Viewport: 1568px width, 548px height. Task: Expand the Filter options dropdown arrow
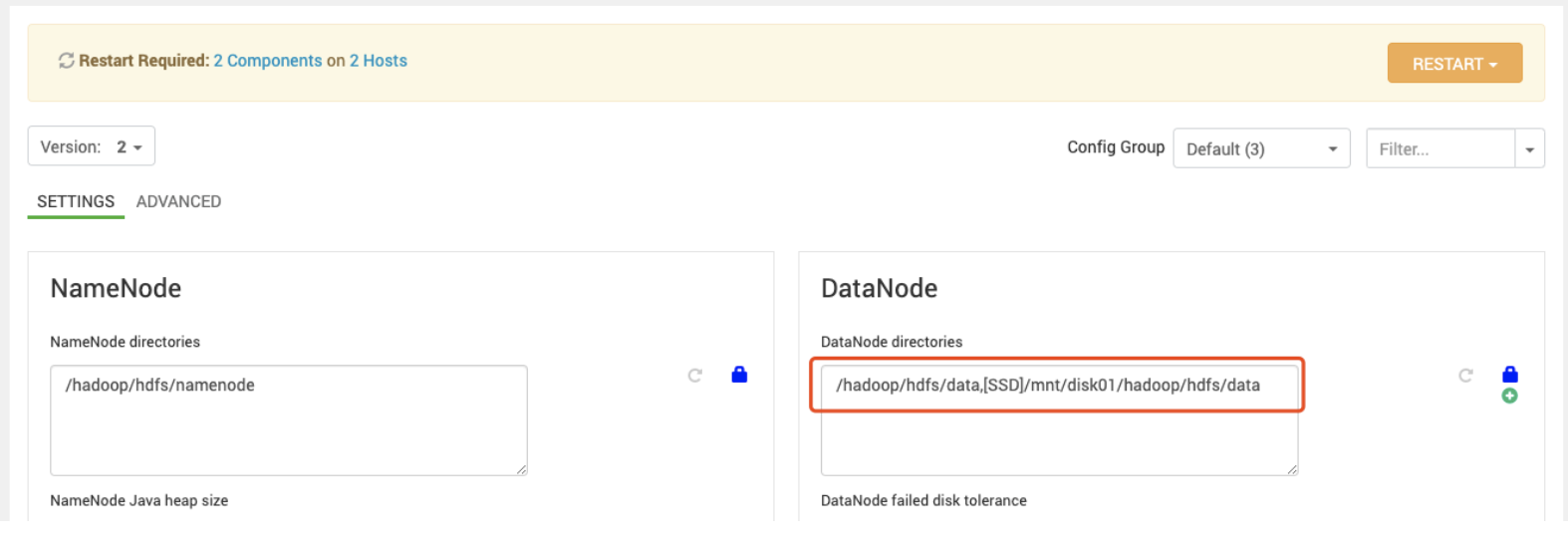1529,148
